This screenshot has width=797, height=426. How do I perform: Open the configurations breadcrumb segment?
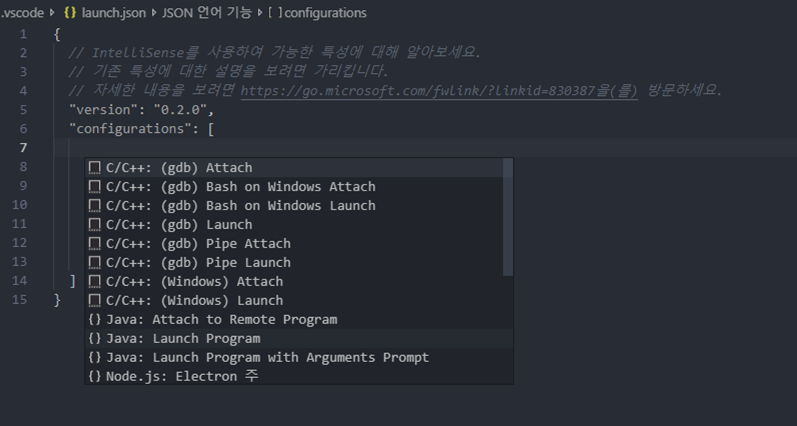pos(317,13)
